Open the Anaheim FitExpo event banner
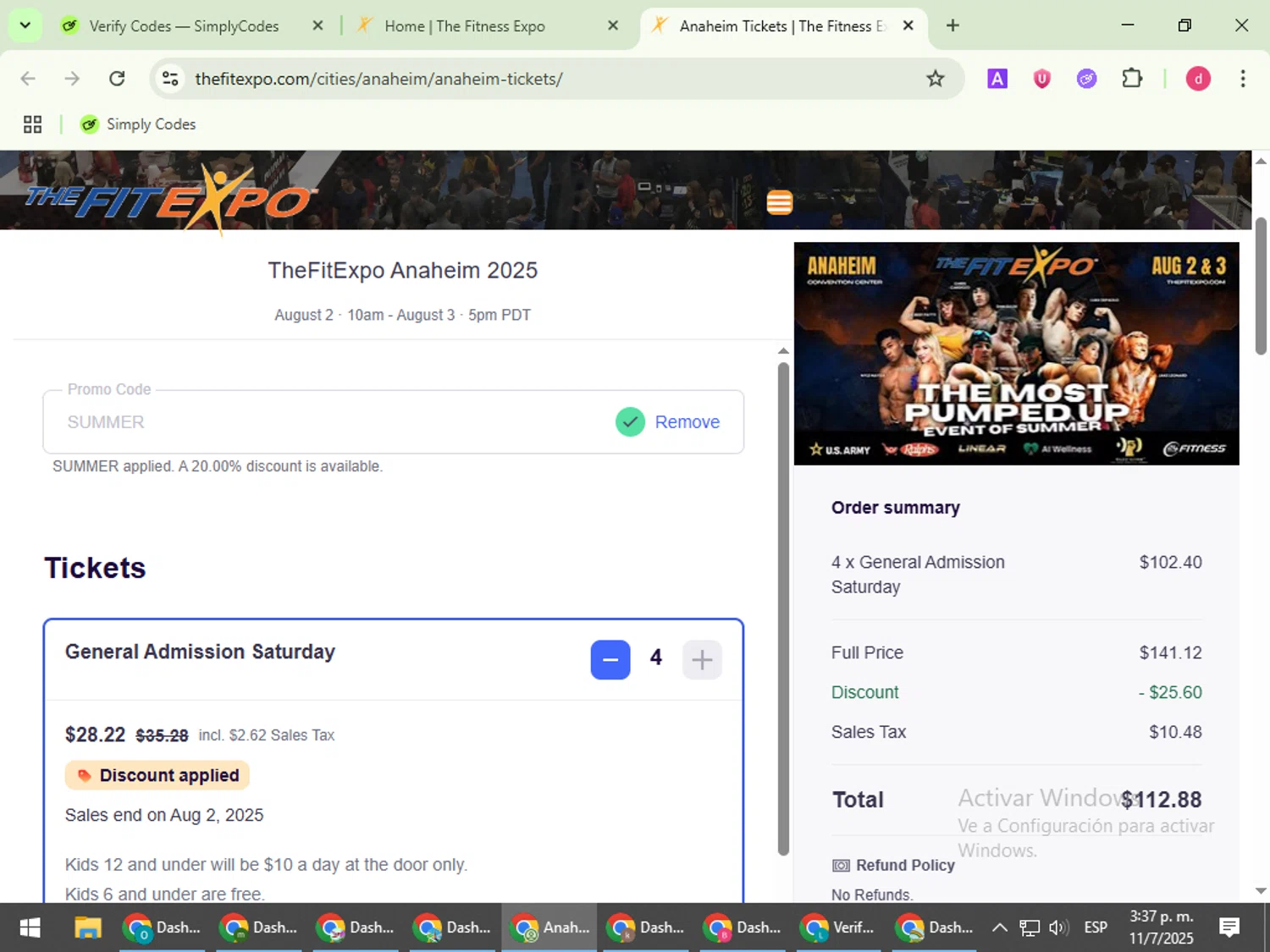The image size is (1270, 952). (x=1016, y=354)
